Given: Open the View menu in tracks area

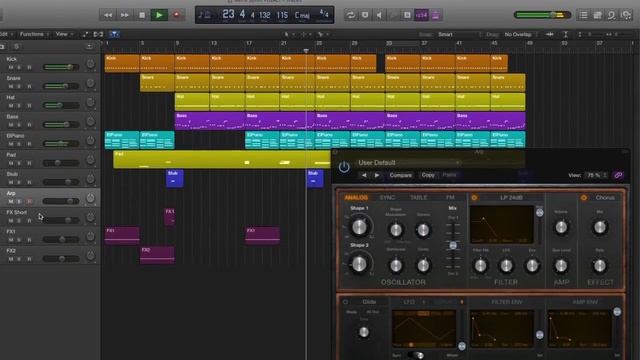Looking at the screenshot, I should [64, 34].
